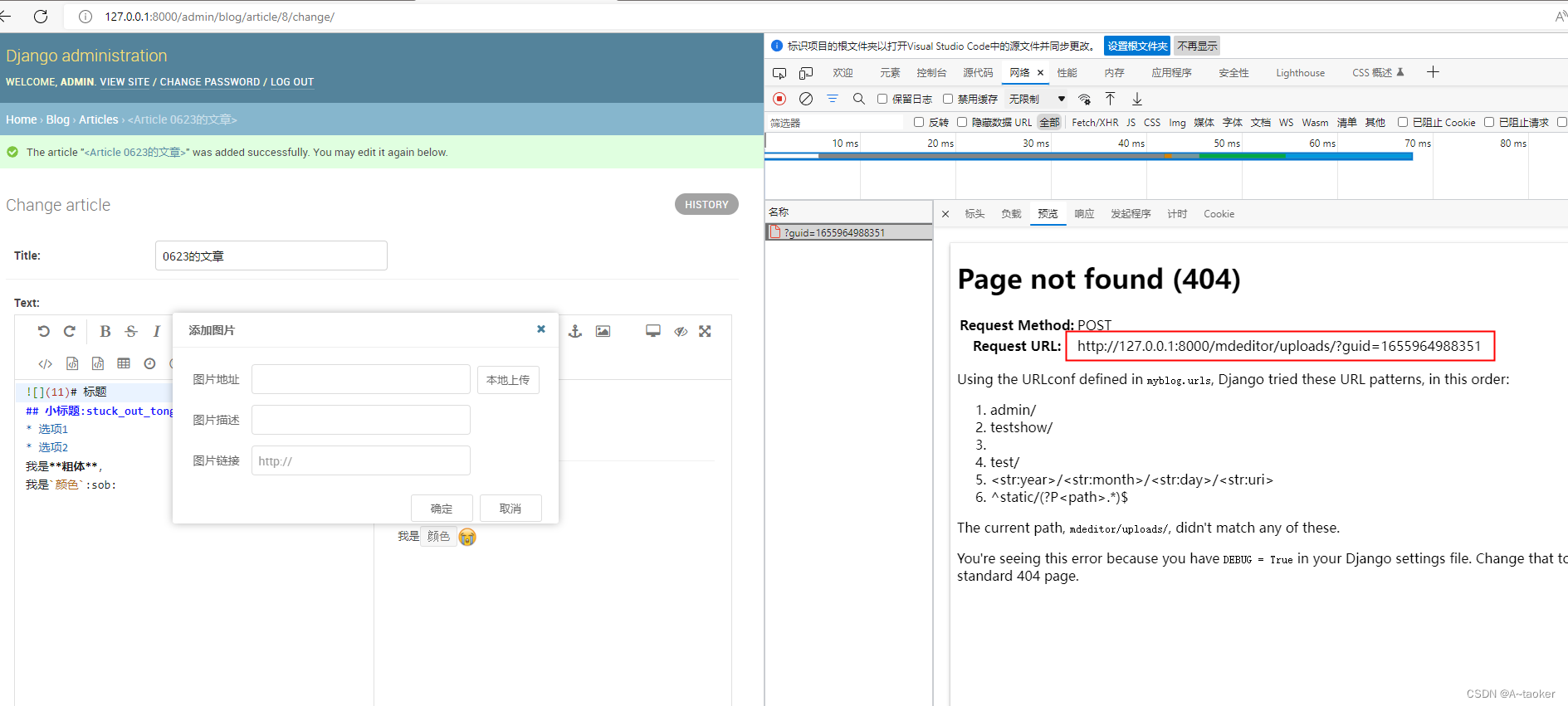
Task: Click the 图片描述 input field
Action: click(361, 420)
